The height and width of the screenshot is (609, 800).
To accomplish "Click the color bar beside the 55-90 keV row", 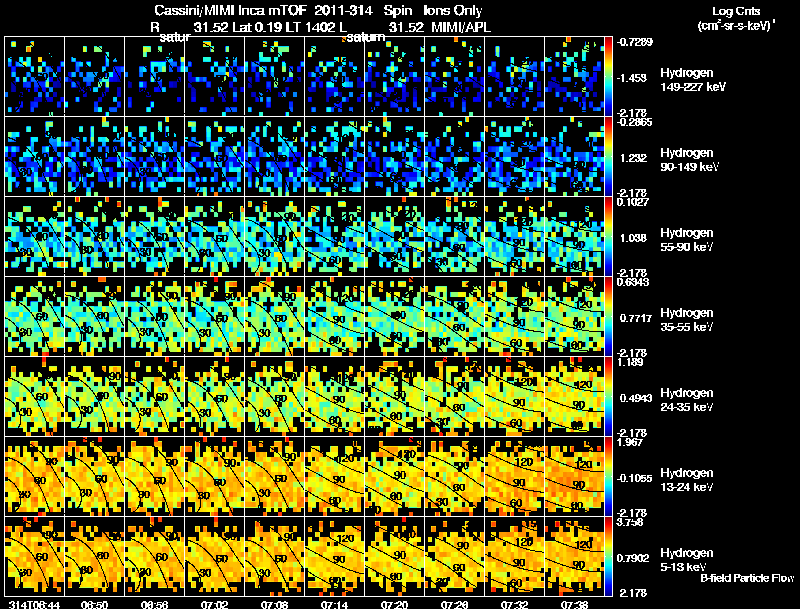I will (x=608, y=236).
